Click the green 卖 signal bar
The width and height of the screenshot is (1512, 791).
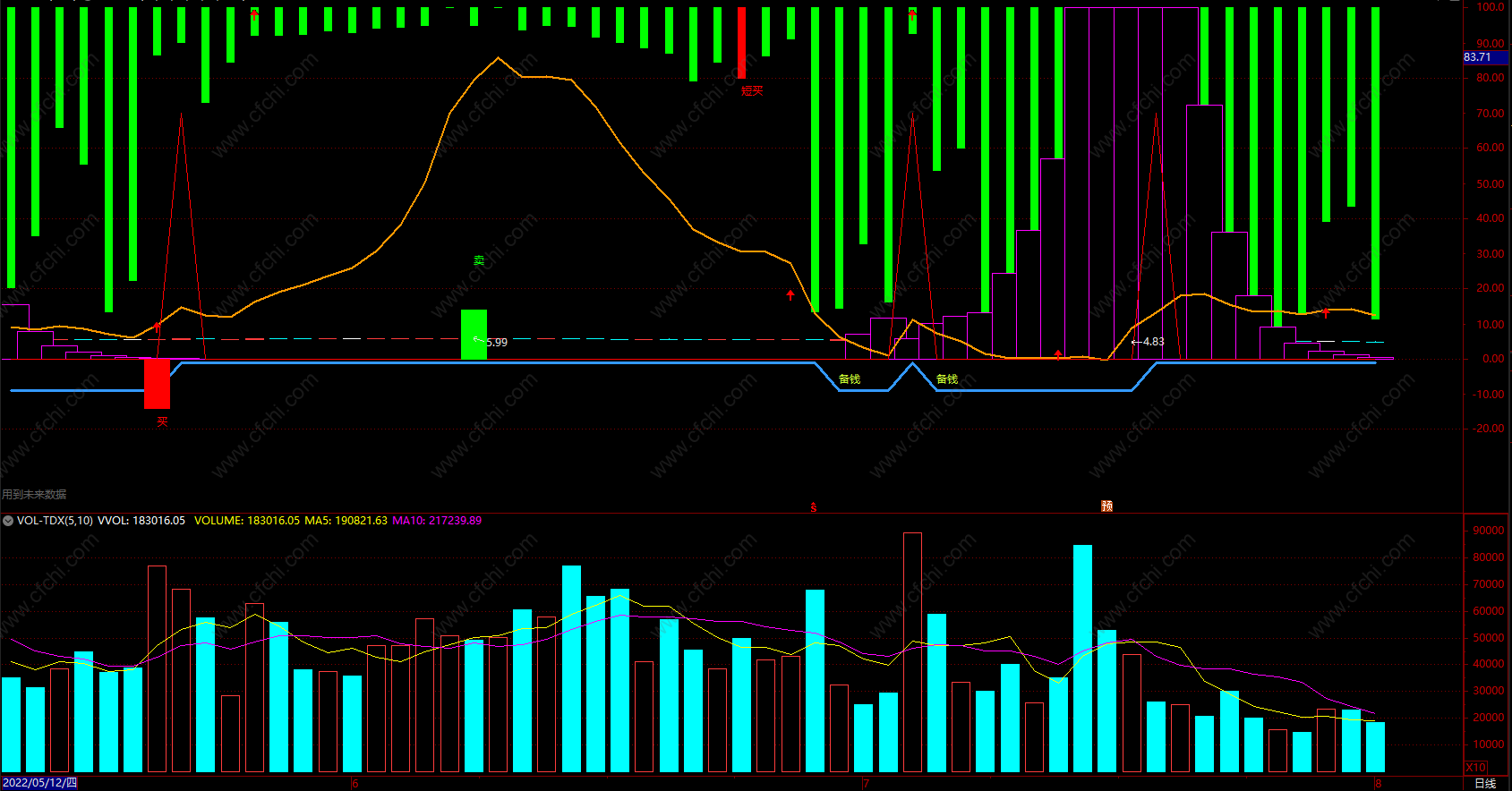tap(474, 335)
